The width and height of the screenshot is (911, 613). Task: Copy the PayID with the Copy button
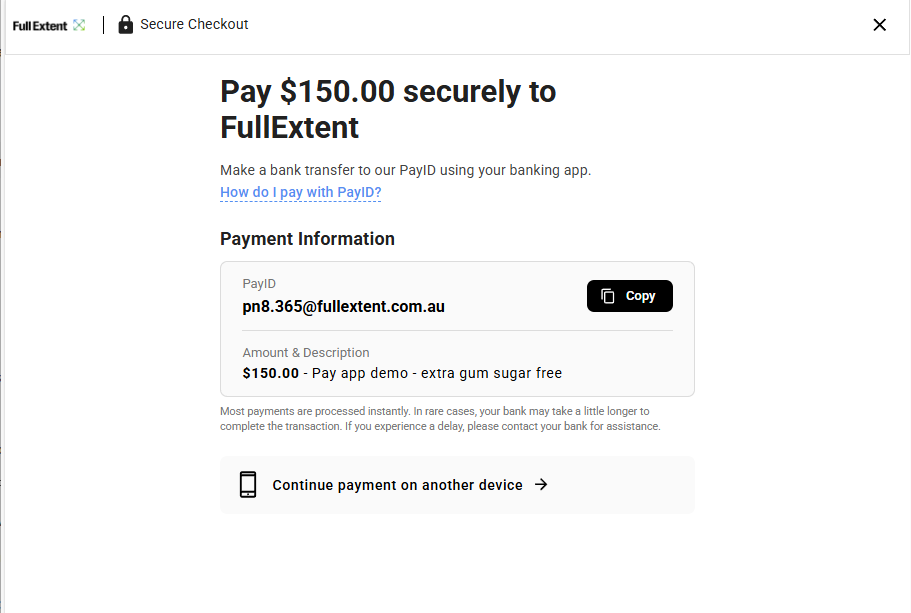pos(630,296)
